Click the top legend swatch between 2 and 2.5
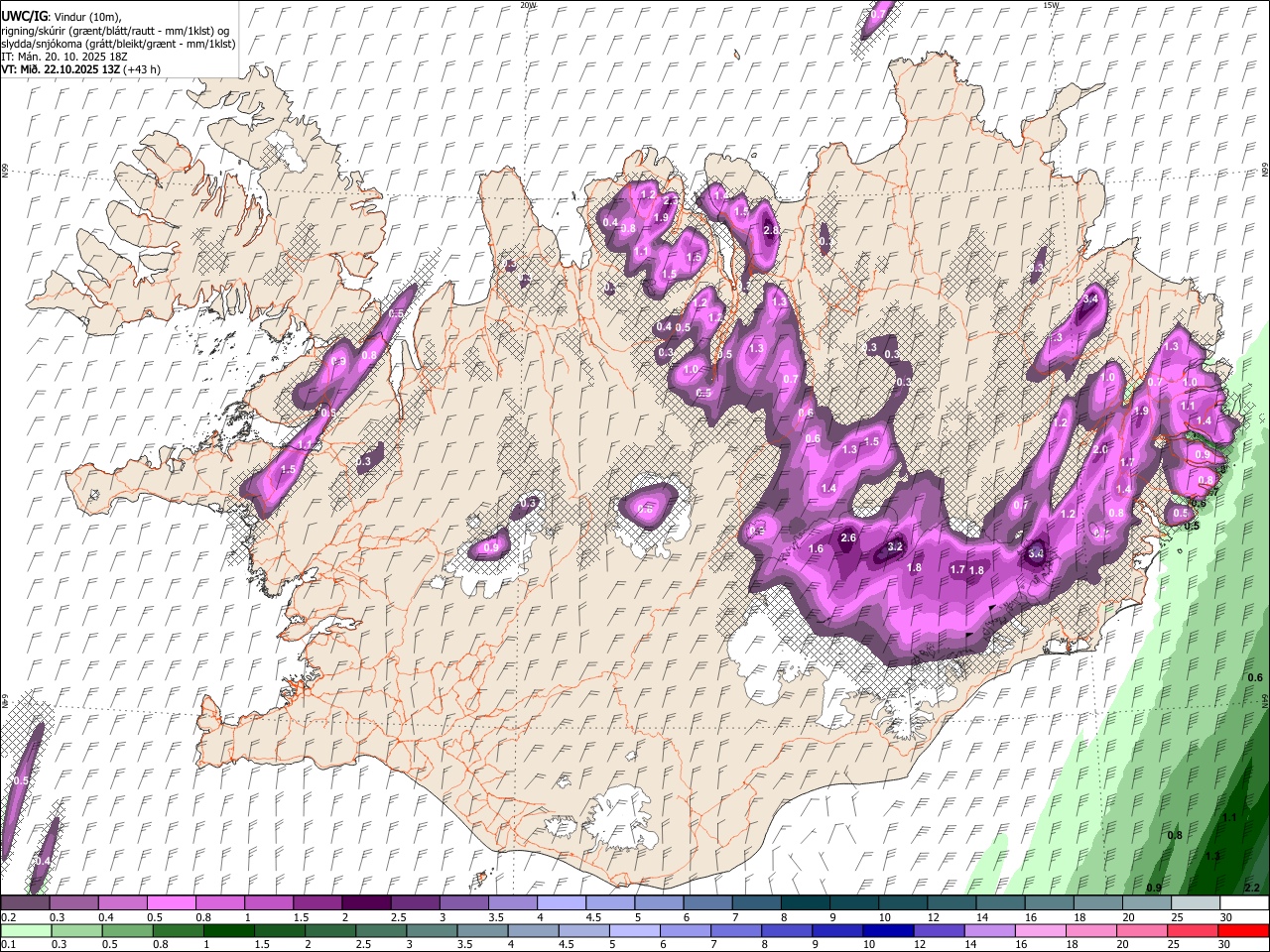Screen dimensions: 1270x952 pyautogui.click(x=366, y=902)
